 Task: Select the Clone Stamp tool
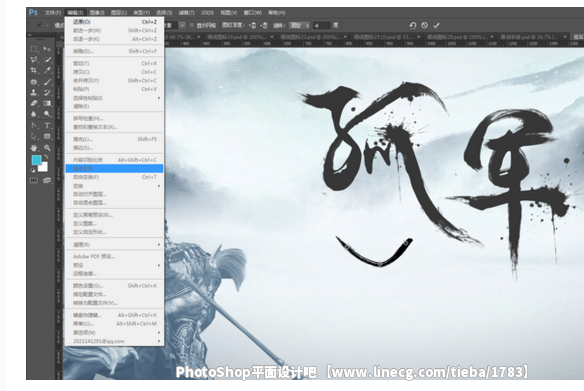[x=34, y=92]
